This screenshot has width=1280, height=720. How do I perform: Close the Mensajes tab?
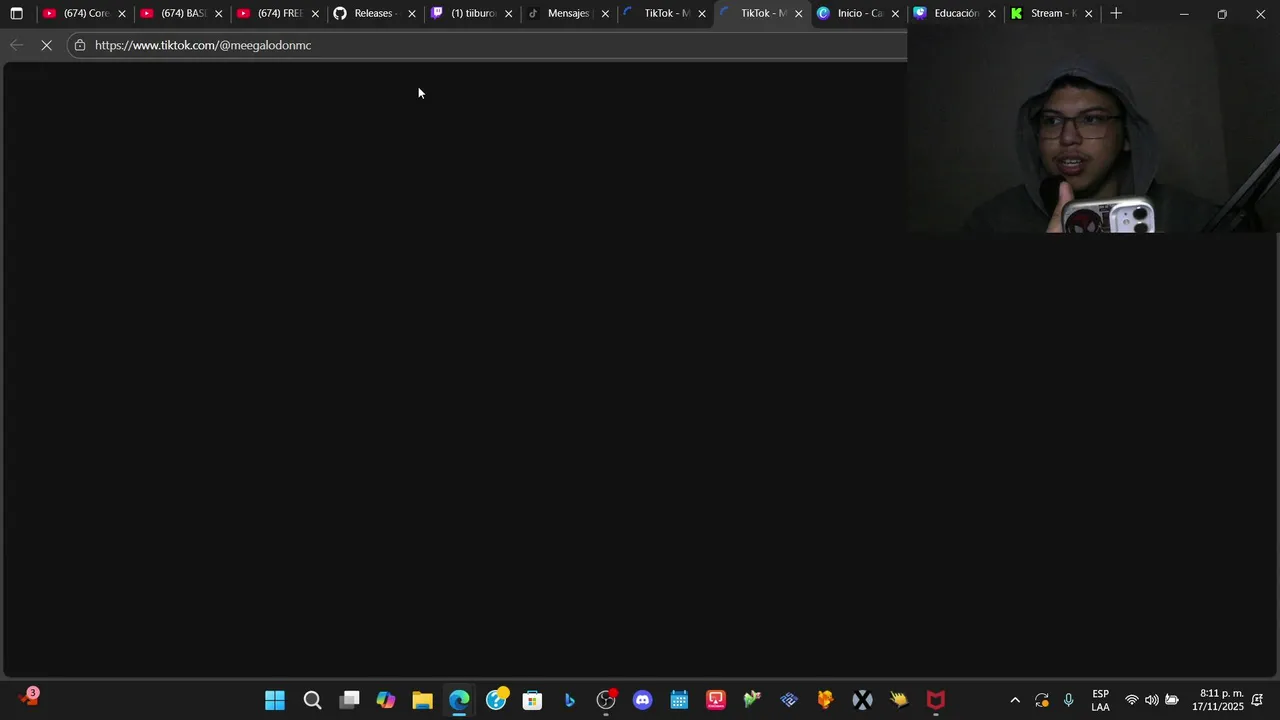[x=605, y=14]
